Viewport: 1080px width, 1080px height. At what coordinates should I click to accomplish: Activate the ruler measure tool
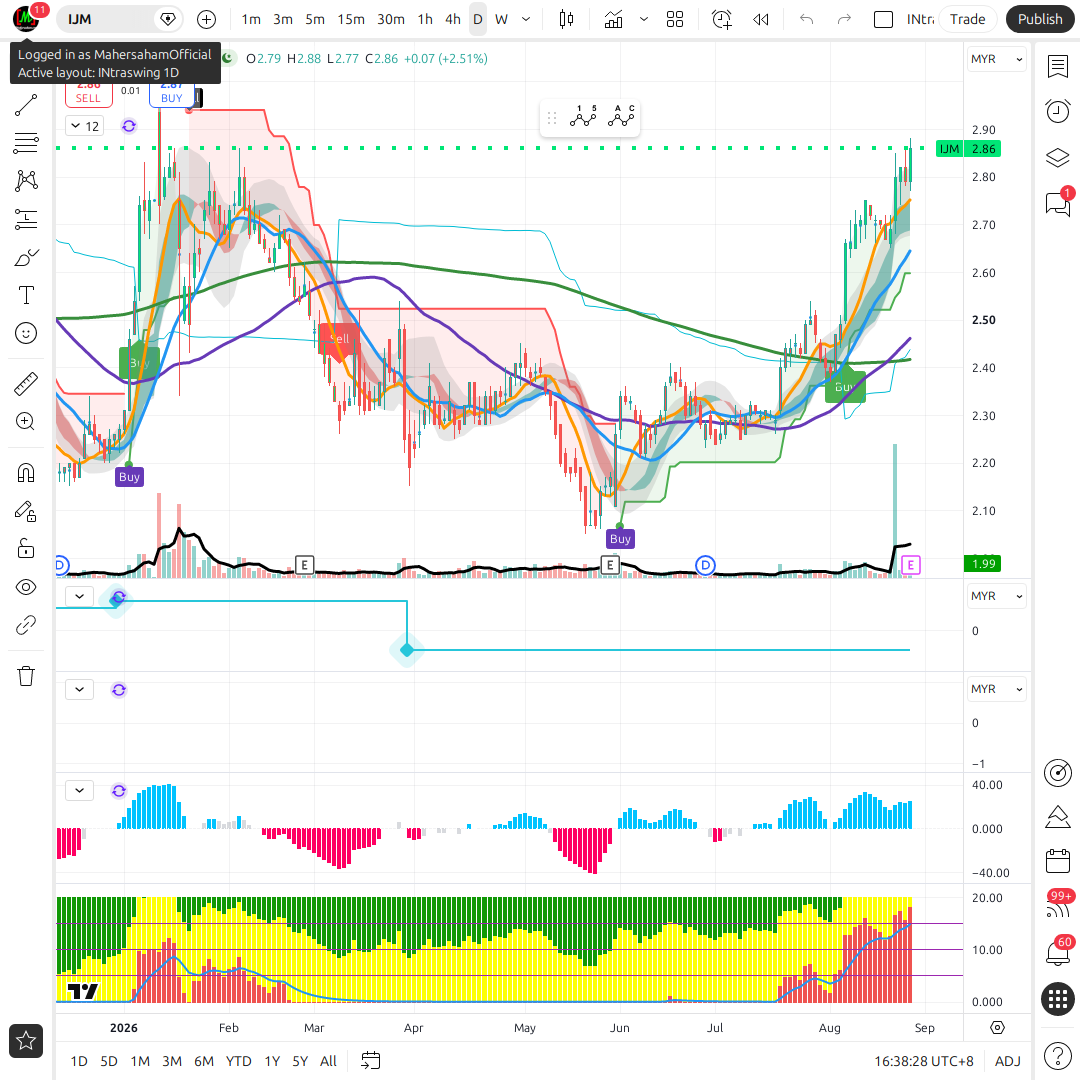point(26,384)
